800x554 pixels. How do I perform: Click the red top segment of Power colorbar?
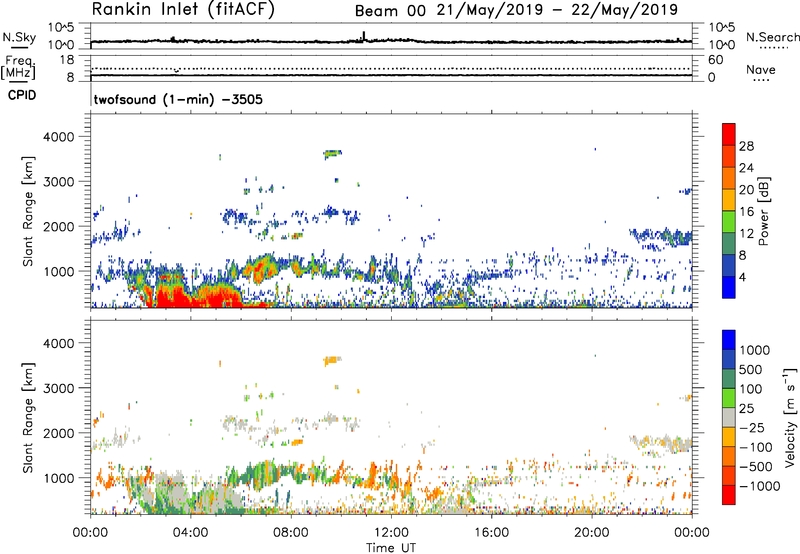pyautogui.click(x=729, y=134)
